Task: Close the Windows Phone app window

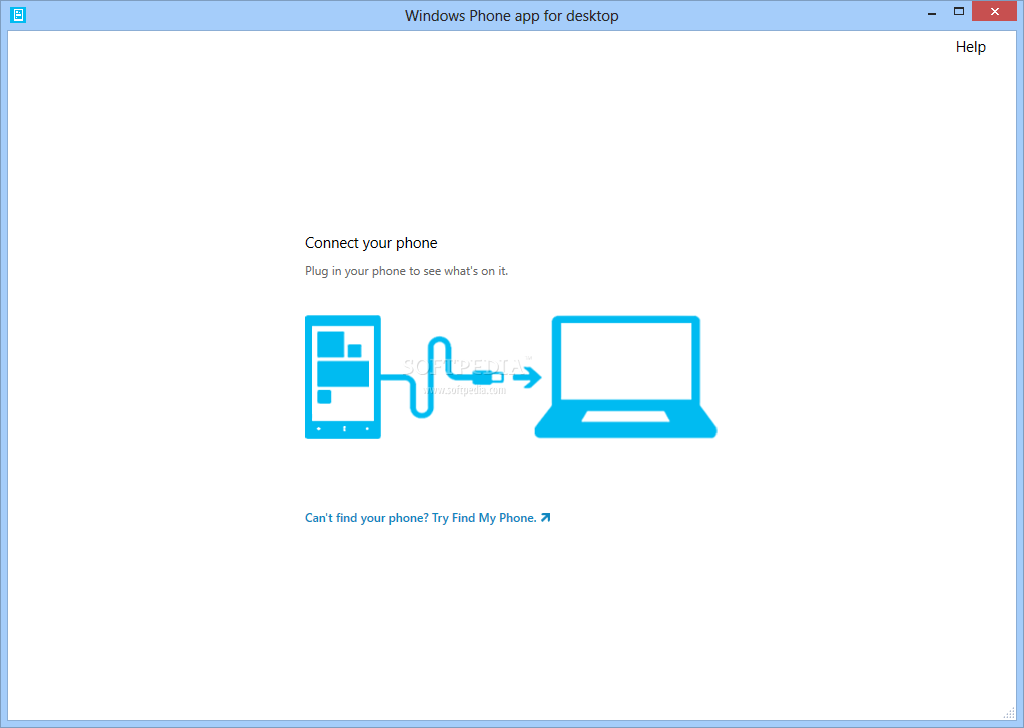Action: pyautogui.click(x=995, y=11)
